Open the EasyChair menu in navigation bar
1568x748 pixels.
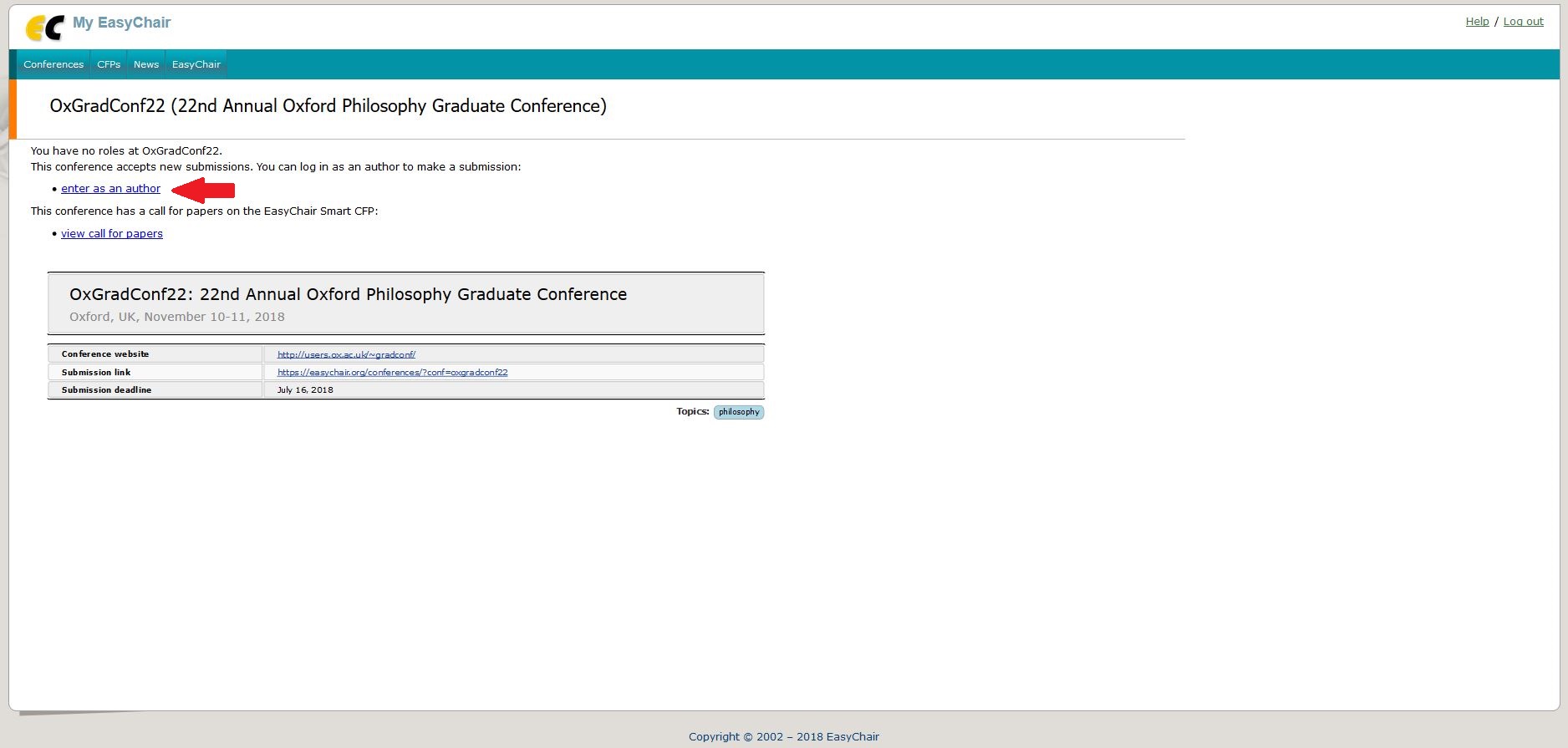tap(196, 64)
